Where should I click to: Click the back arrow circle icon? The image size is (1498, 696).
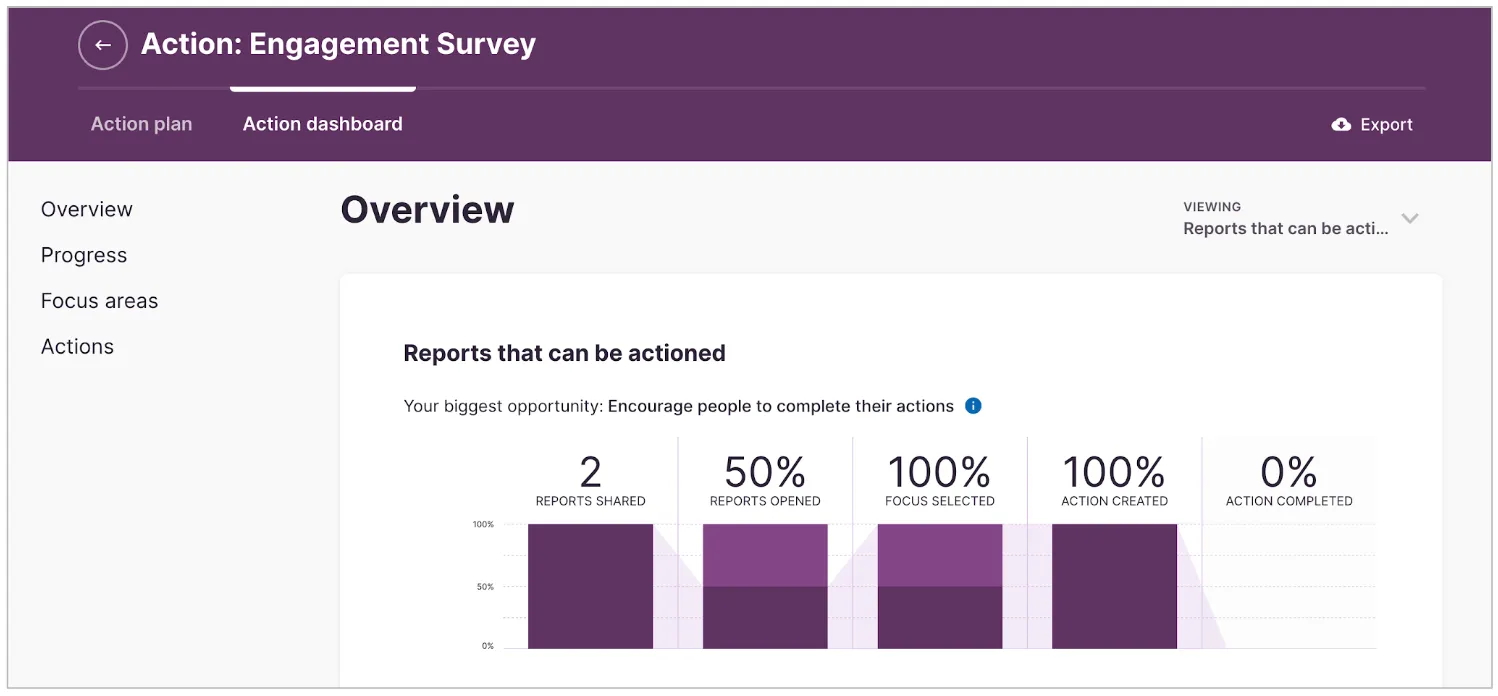tap(103, 45)
